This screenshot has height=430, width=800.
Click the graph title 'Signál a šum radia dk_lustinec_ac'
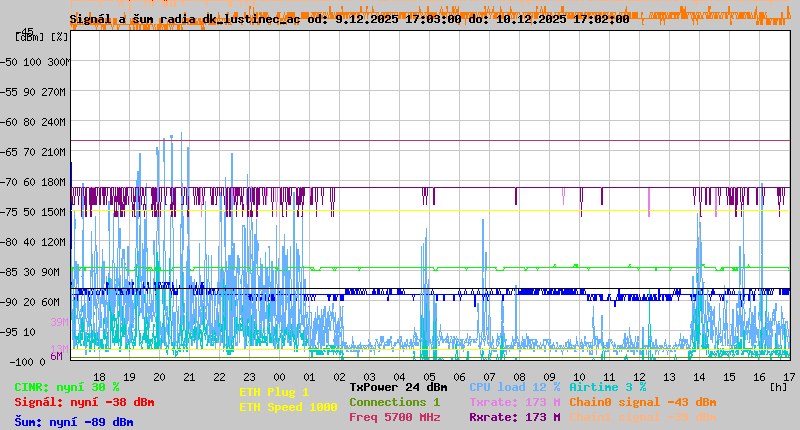(x=185, y=19)
